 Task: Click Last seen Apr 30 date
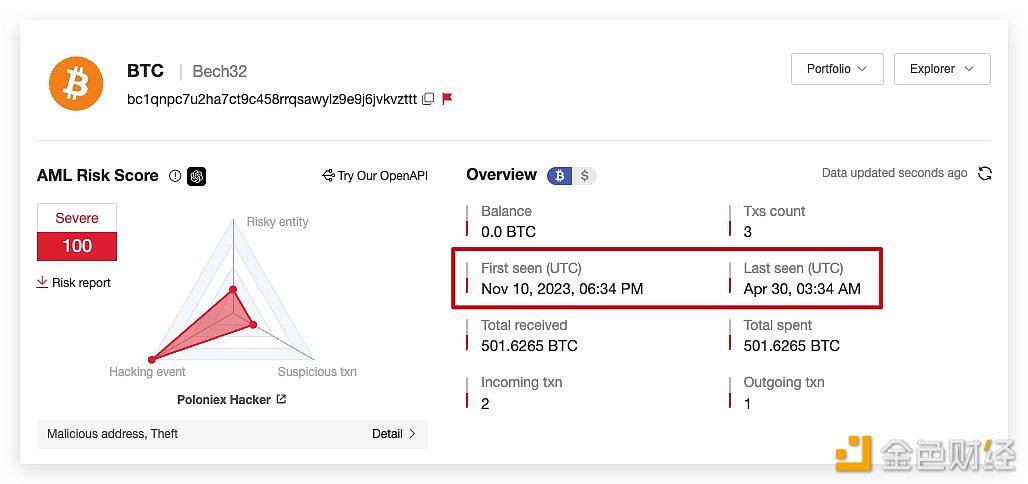[802, 289]
